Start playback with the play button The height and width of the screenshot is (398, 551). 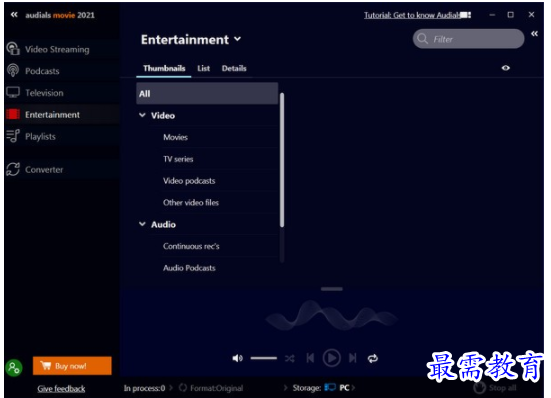point(331,358)
